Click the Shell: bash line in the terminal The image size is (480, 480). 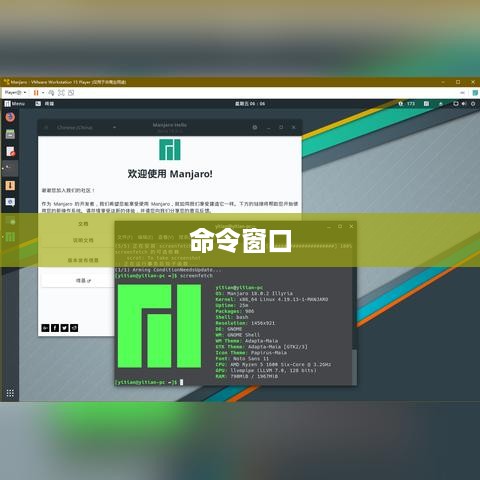click(x=232, y=317)
